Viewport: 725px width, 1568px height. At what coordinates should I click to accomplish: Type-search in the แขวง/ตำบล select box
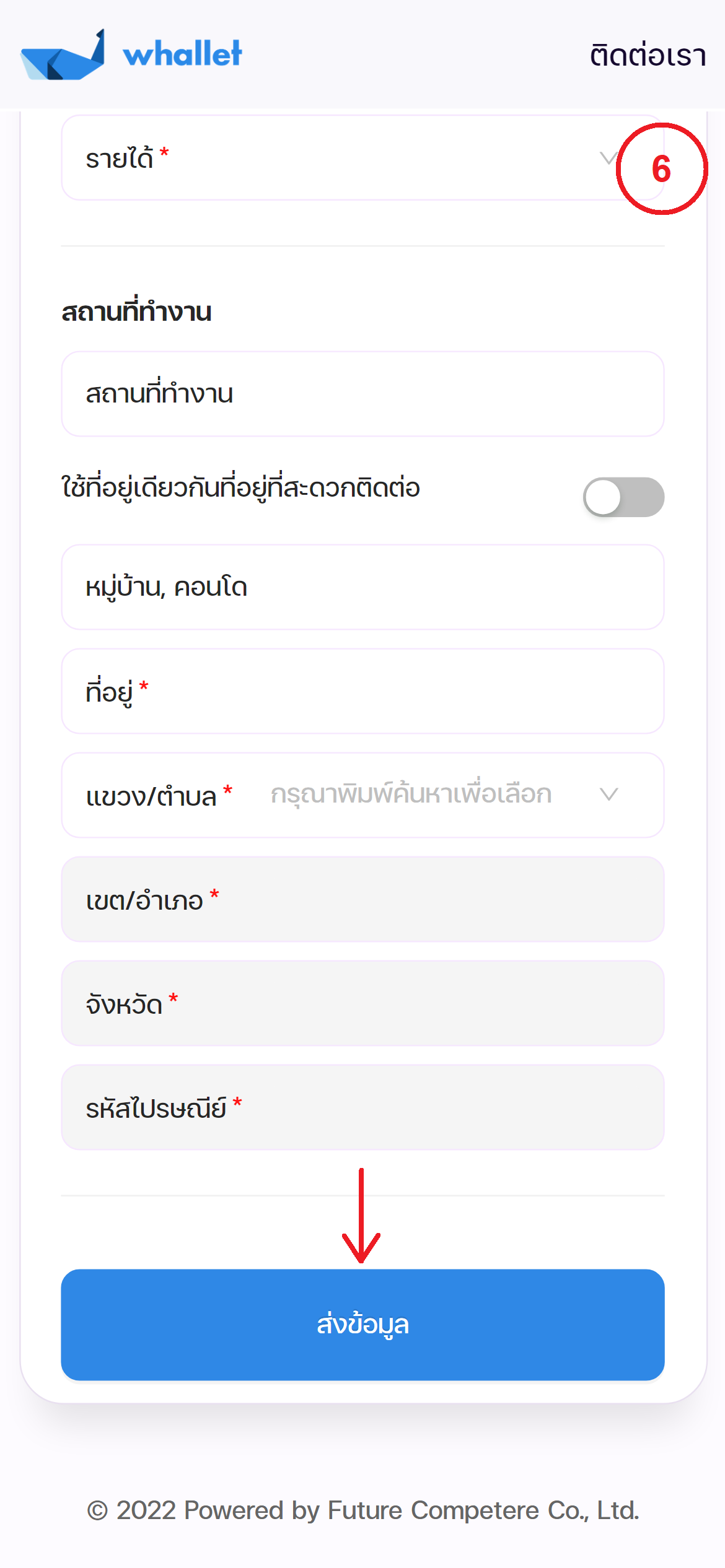point(411,795)
